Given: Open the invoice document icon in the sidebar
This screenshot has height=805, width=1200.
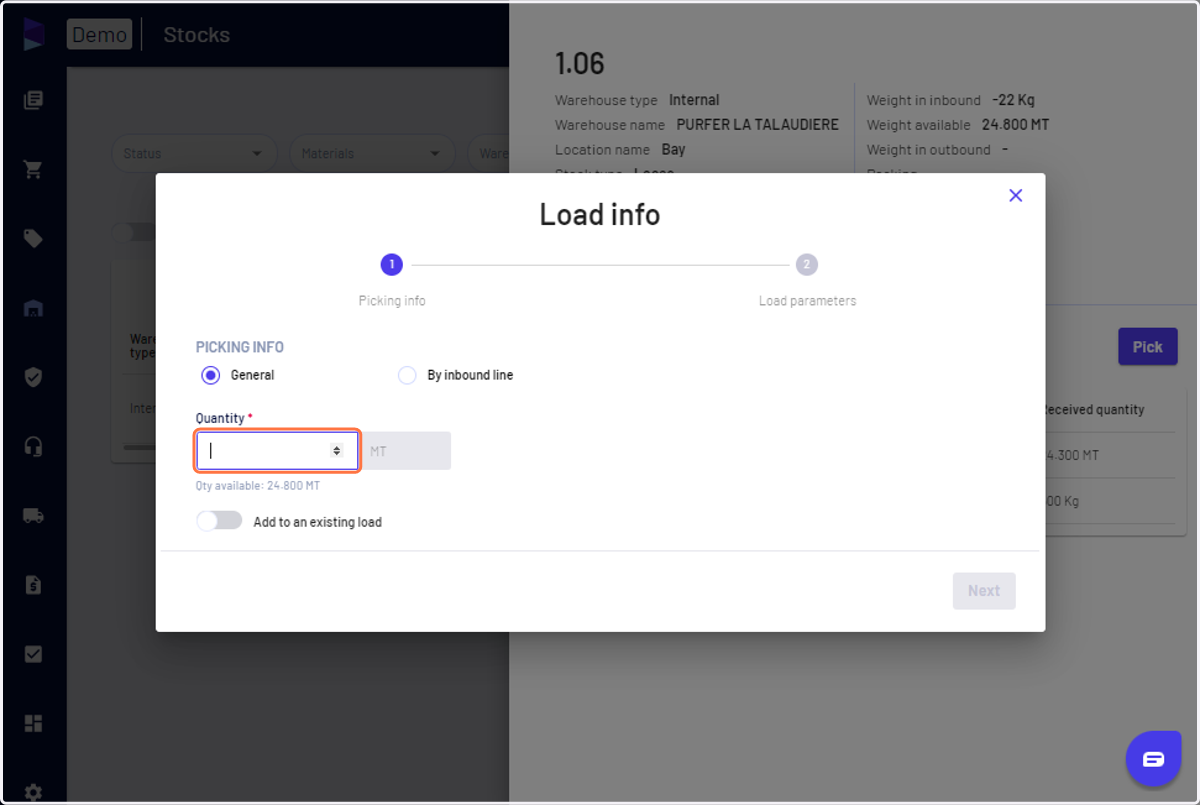Looking at the screenshot, I should (33, 585).
